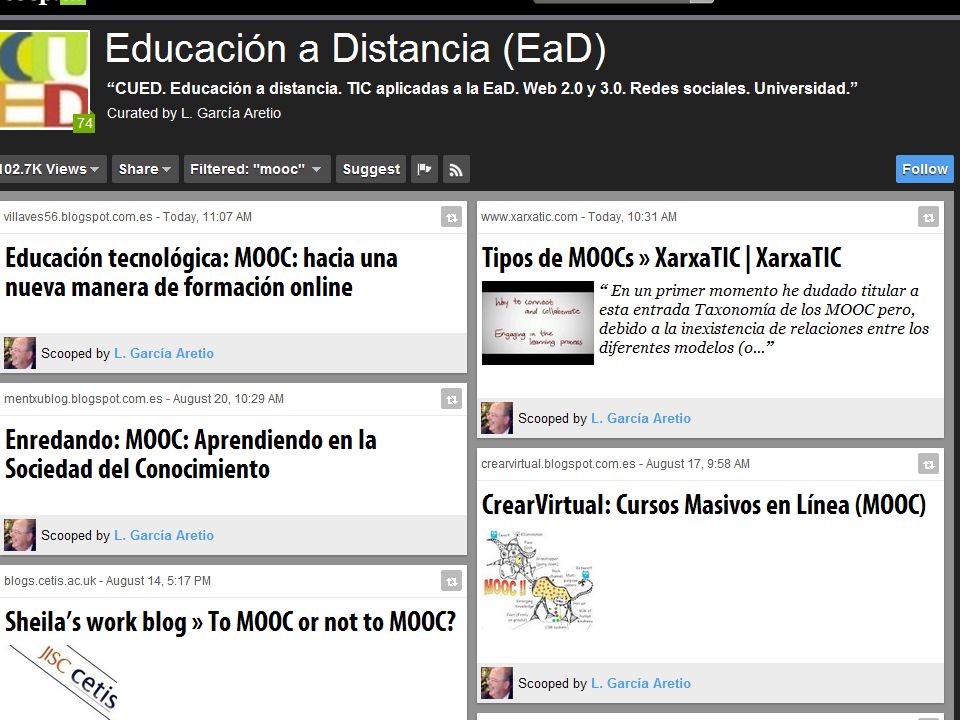
Task: Click curator avatar on the Educación tecnológica post
Action: tap(20, 353)
